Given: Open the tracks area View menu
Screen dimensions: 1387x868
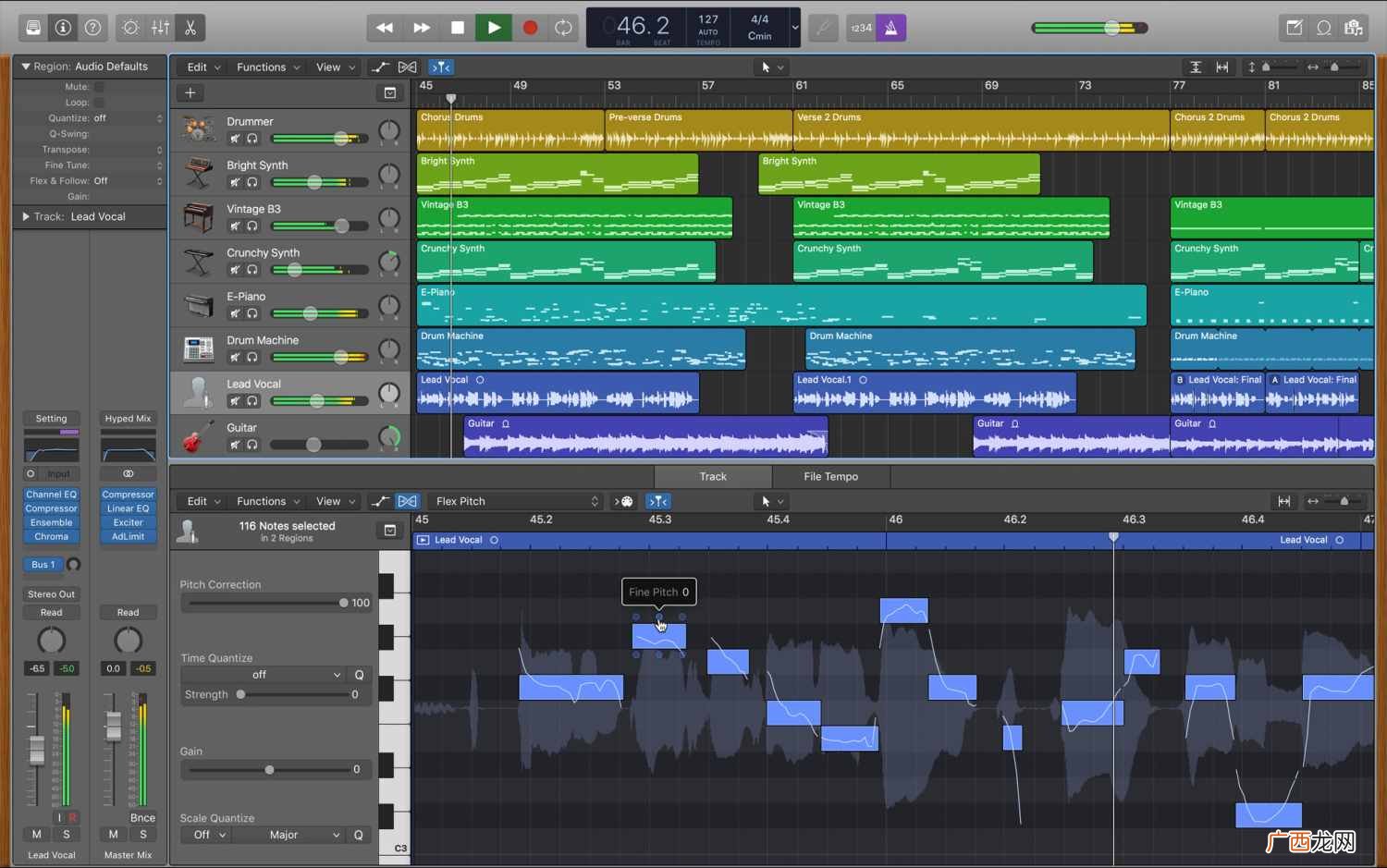Looking at the screenshot, I should (x=336, y=67).
